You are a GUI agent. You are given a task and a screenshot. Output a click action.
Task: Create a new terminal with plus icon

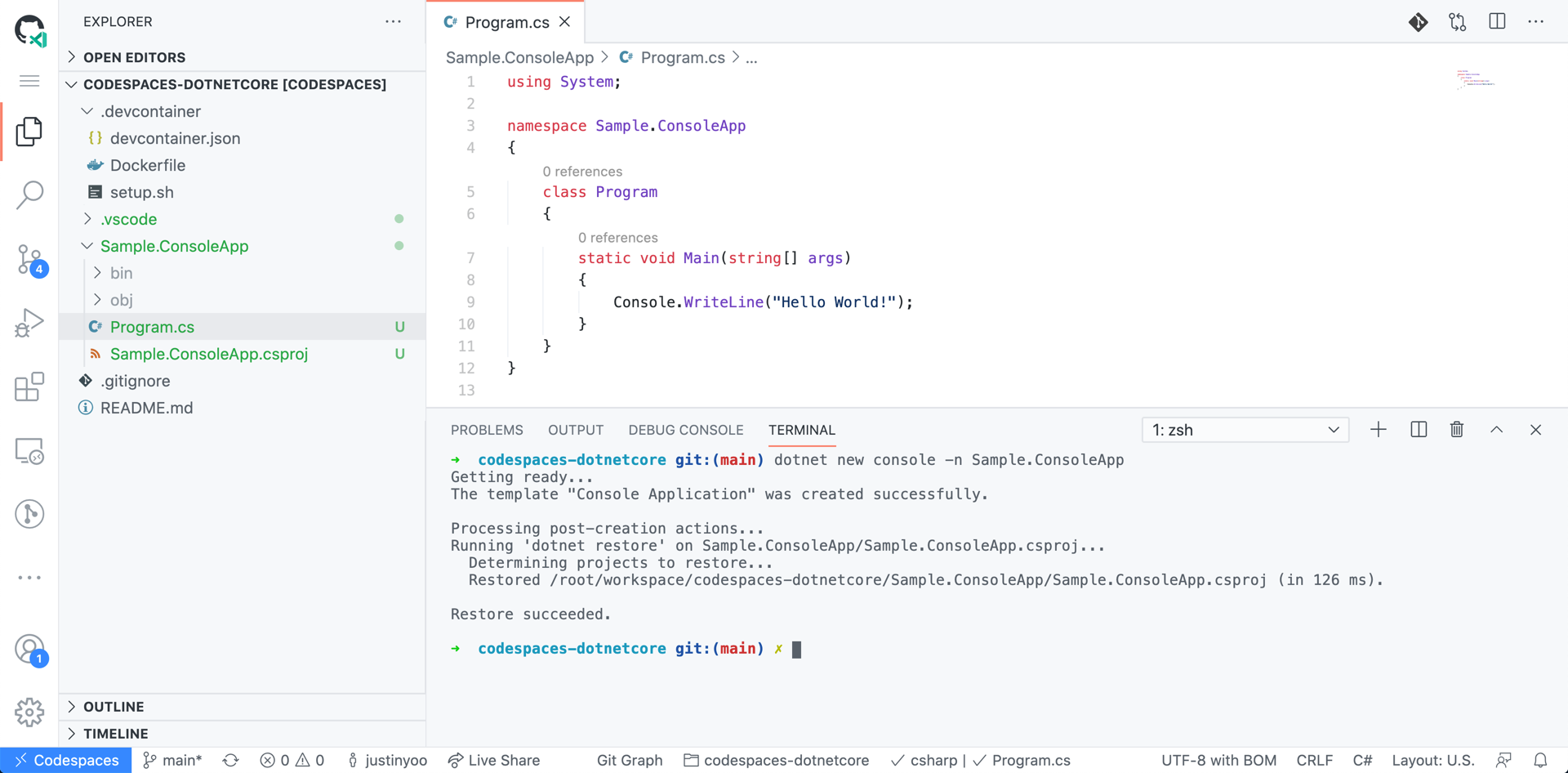[x=1379, y=430]
